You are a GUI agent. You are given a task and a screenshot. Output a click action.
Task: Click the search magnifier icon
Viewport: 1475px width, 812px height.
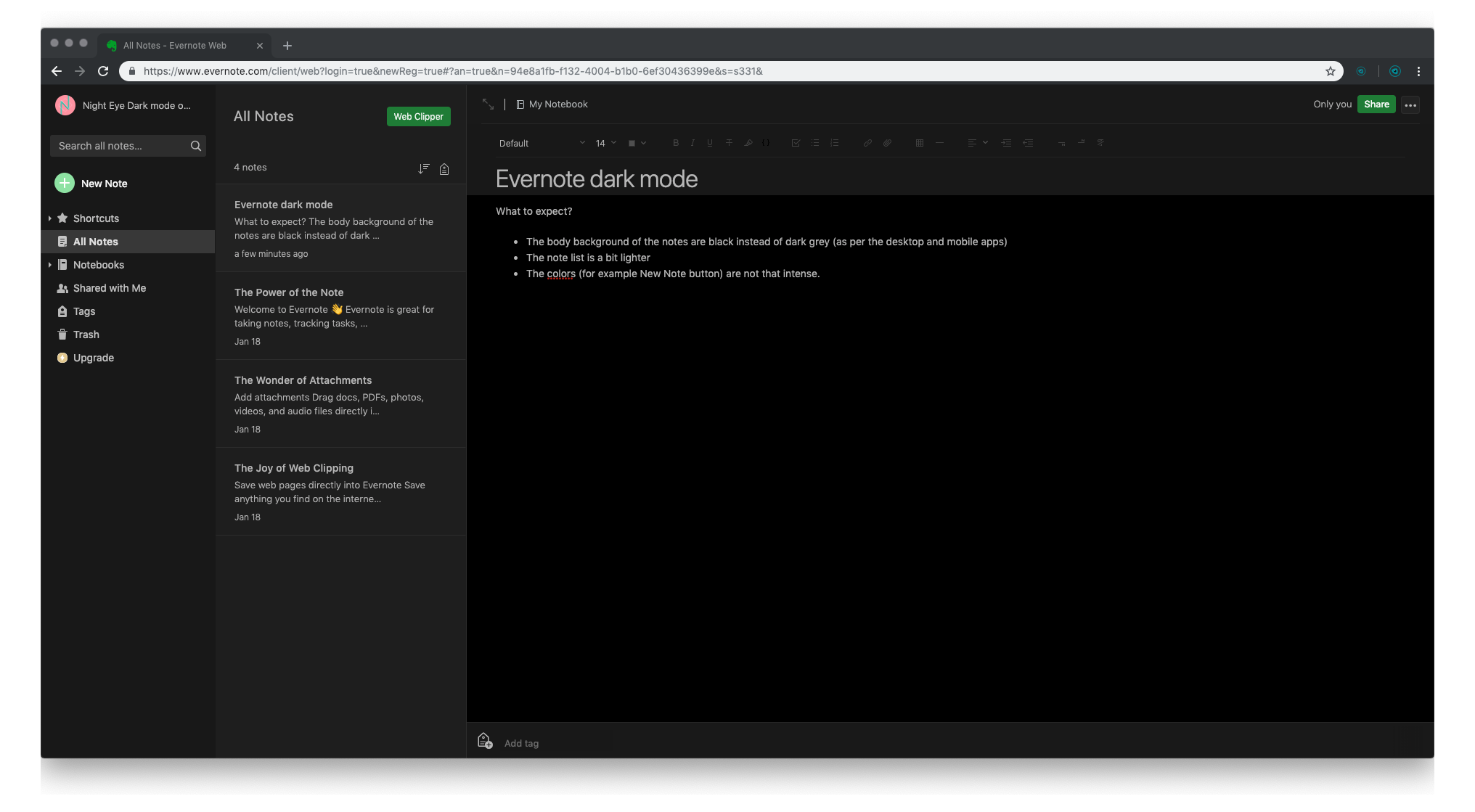click(x=195, y=146)
